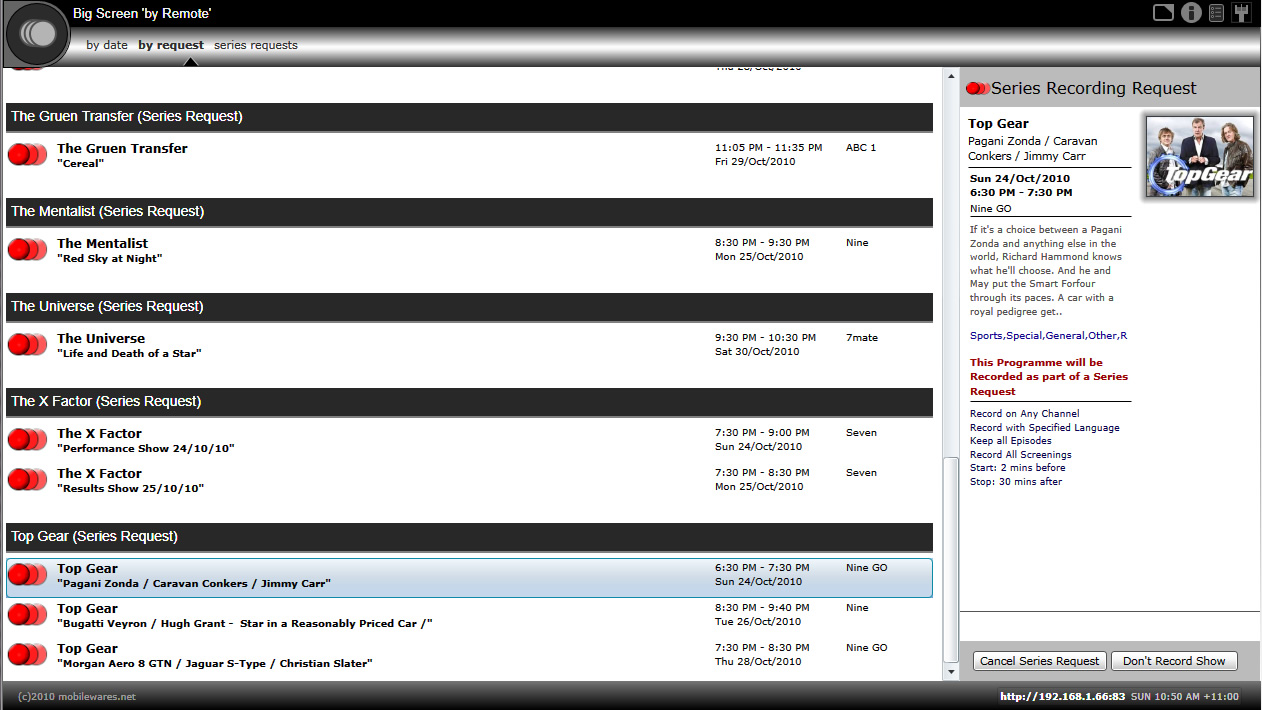Click record icon for X Factor Performance Show
1262x710 pixels.
tap(27, 440)
